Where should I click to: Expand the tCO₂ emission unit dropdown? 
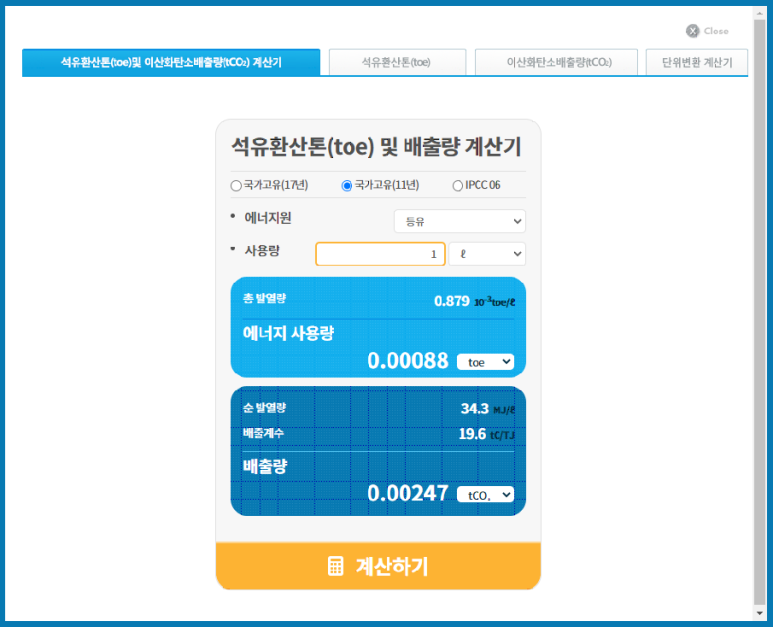[485, 494]
